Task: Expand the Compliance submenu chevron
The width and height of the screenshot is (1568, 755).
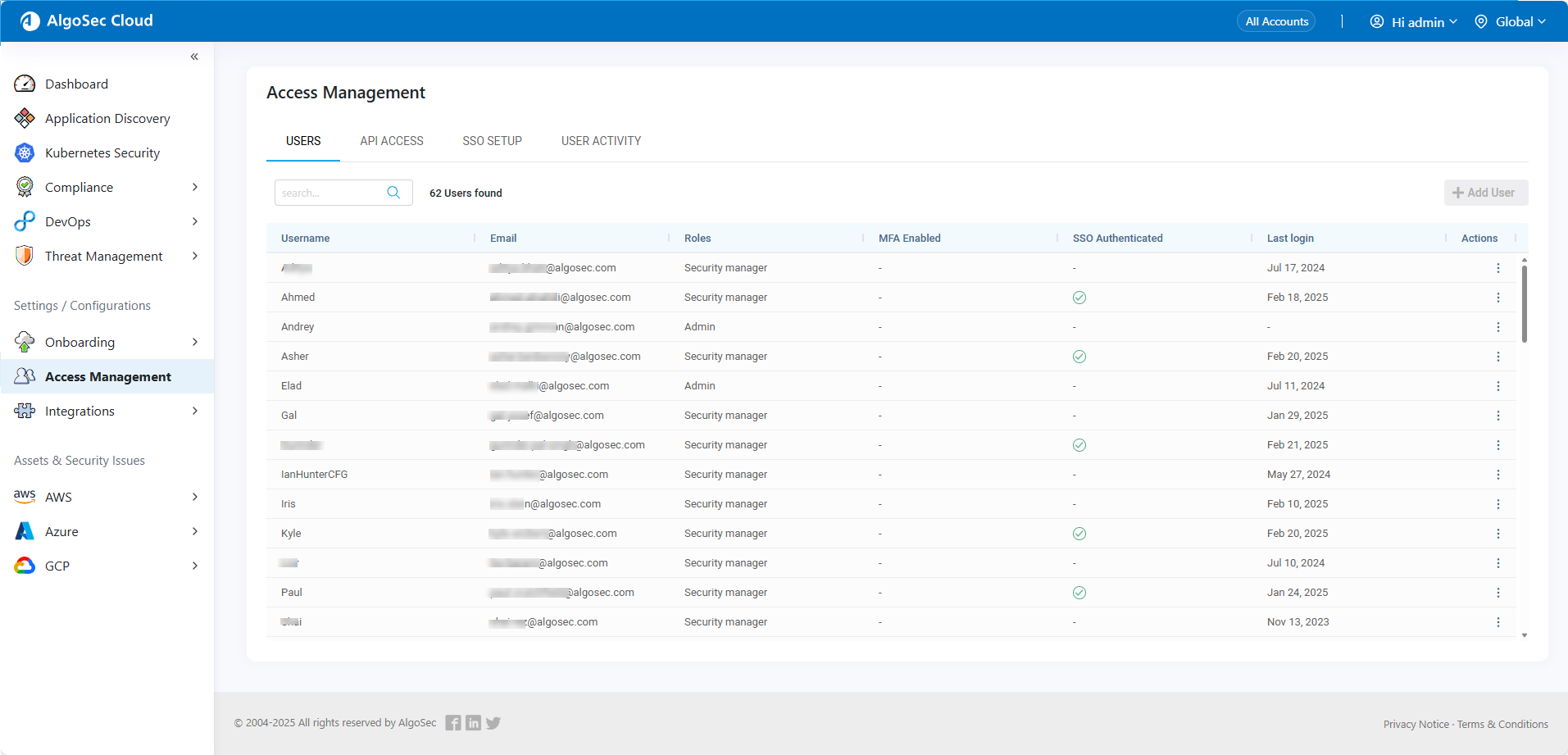Action: click(x=195, y=187)
